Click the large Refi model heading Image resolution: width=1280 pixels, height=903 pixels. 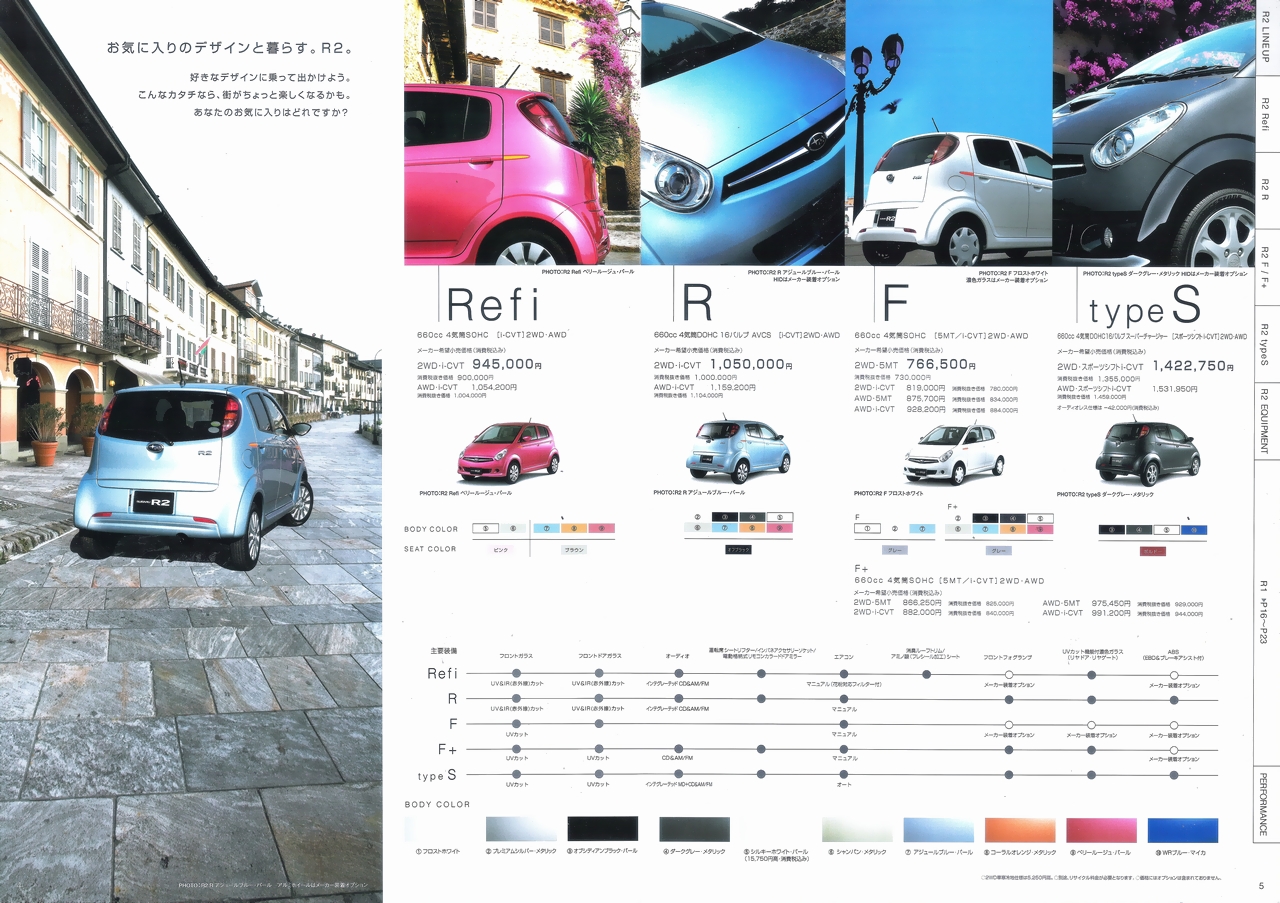click(493, 304)
